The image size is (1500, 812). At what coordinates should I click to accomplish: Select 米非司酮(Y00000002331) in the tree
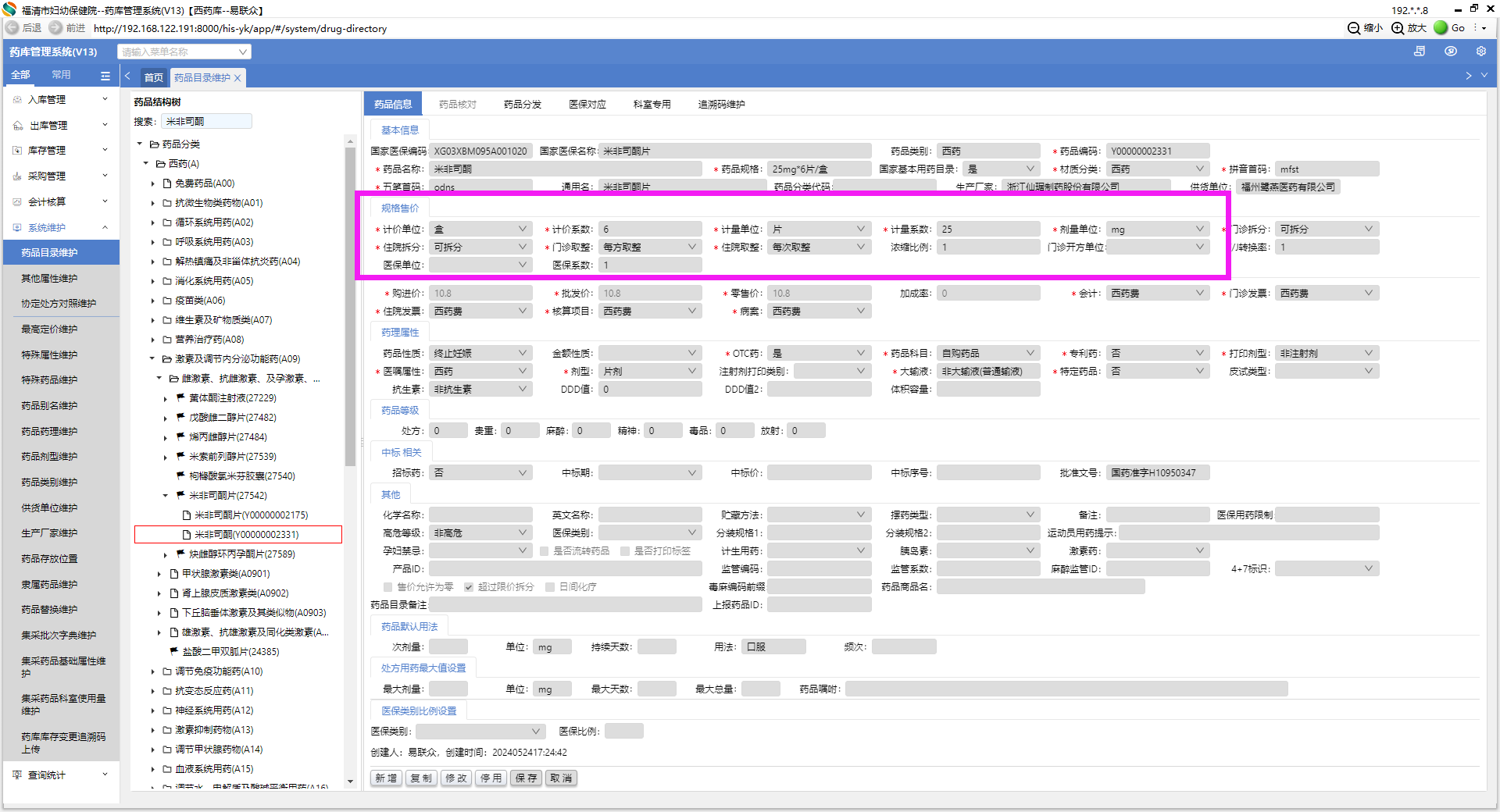coord(238,535)
